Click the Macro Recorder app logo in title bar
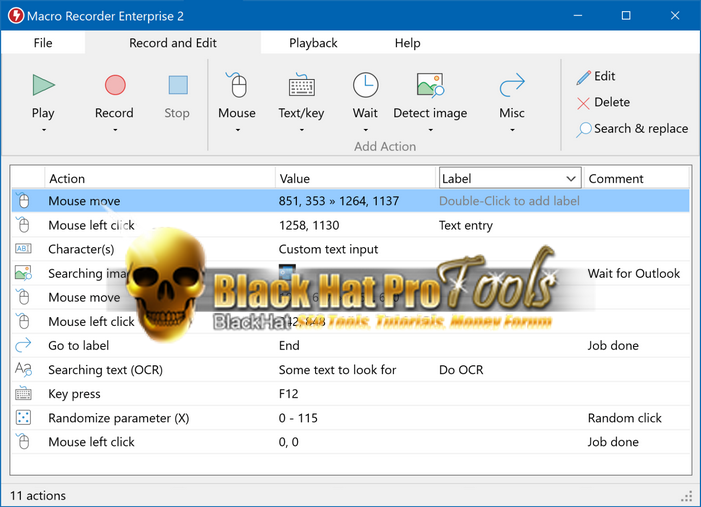Image resolution: width=701 pixels, height=507 pixels. click(16, 16)
